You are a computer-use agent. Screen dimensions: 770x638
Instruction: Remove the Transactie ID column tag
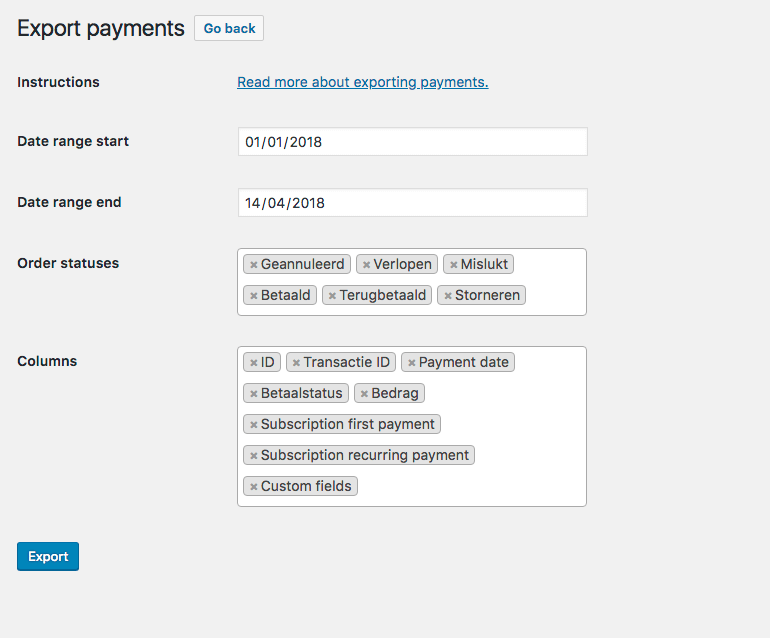click(296, 363)
